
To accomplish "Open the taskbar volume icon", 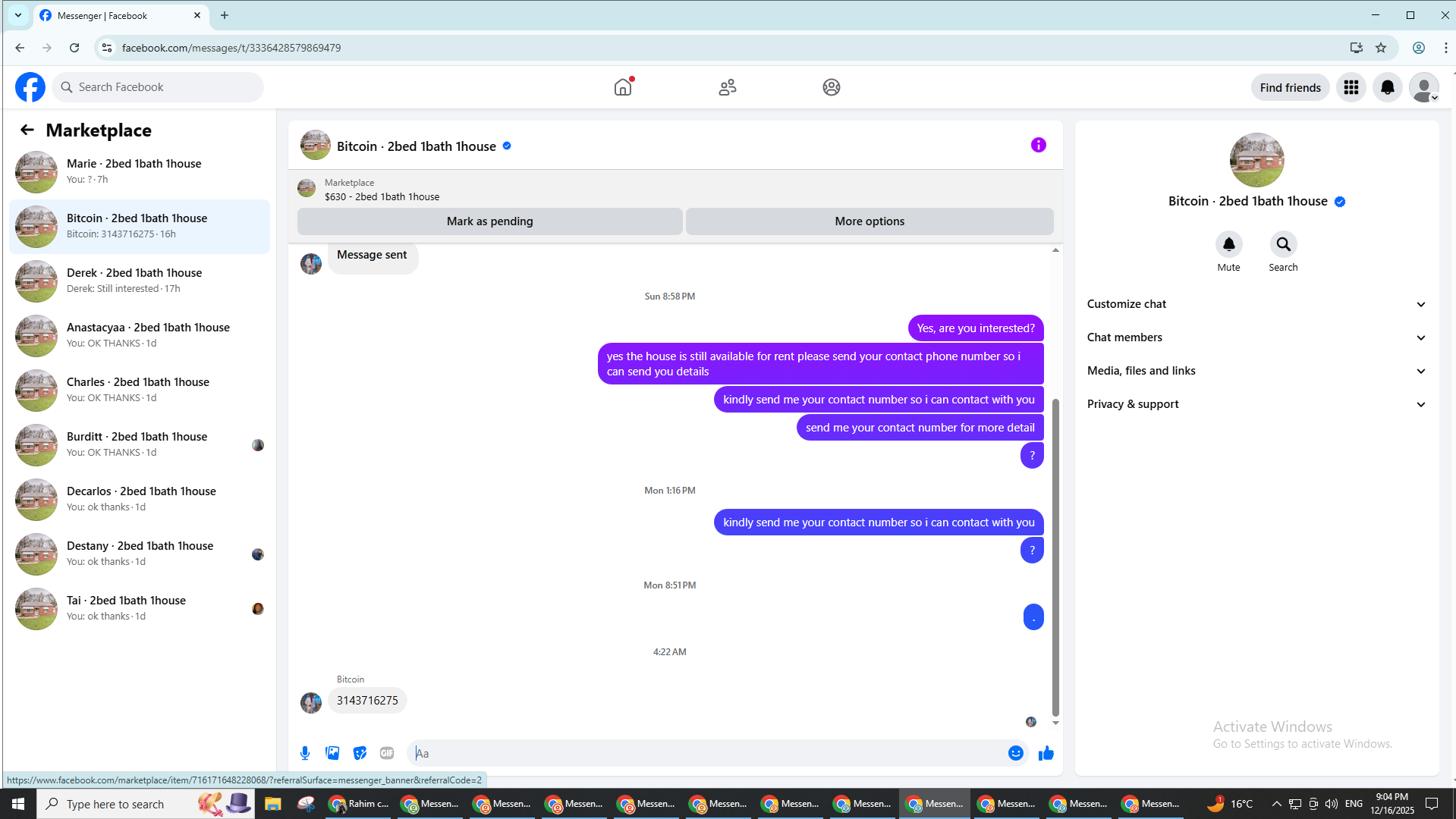I will 1332,804.
